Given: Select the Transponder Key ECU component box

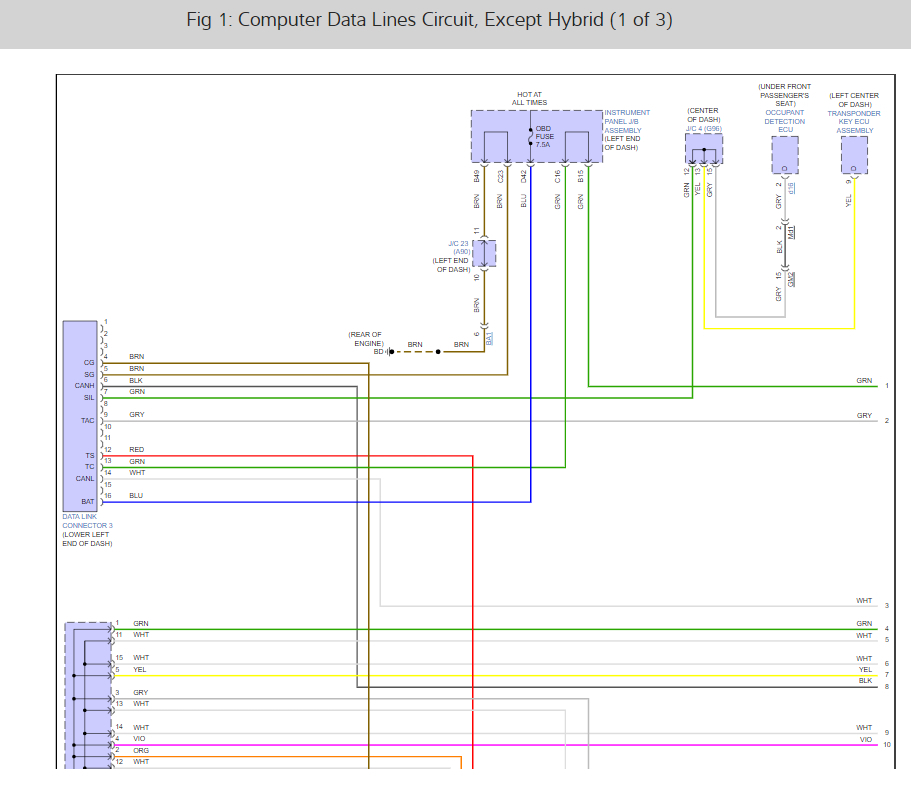Looking at the screenshot, I should (854, 155).
